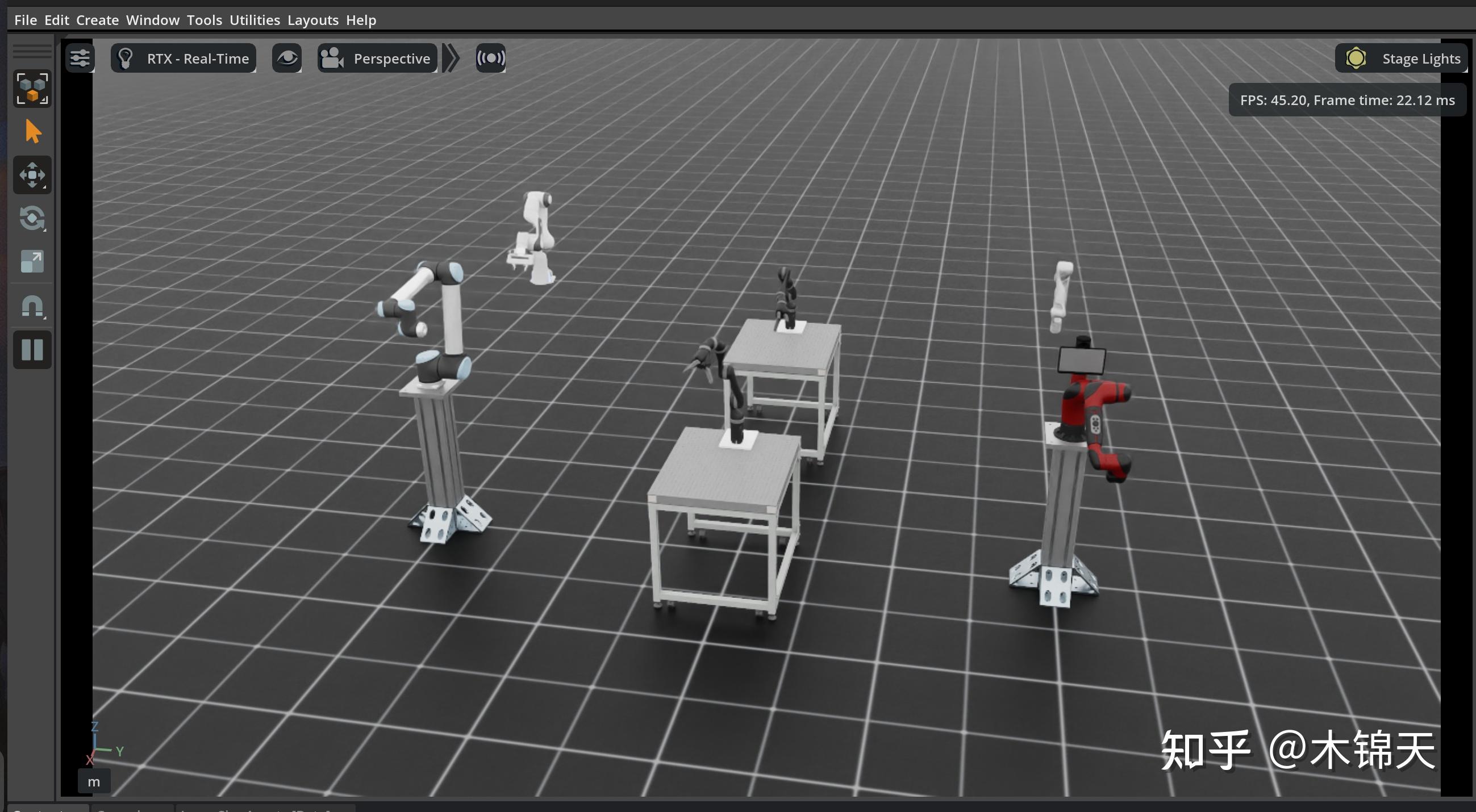This screenshot has width=1476, height=812.
Task: Open the RTX - Real-Time renderer dropdown
Action: pos(198,57)
